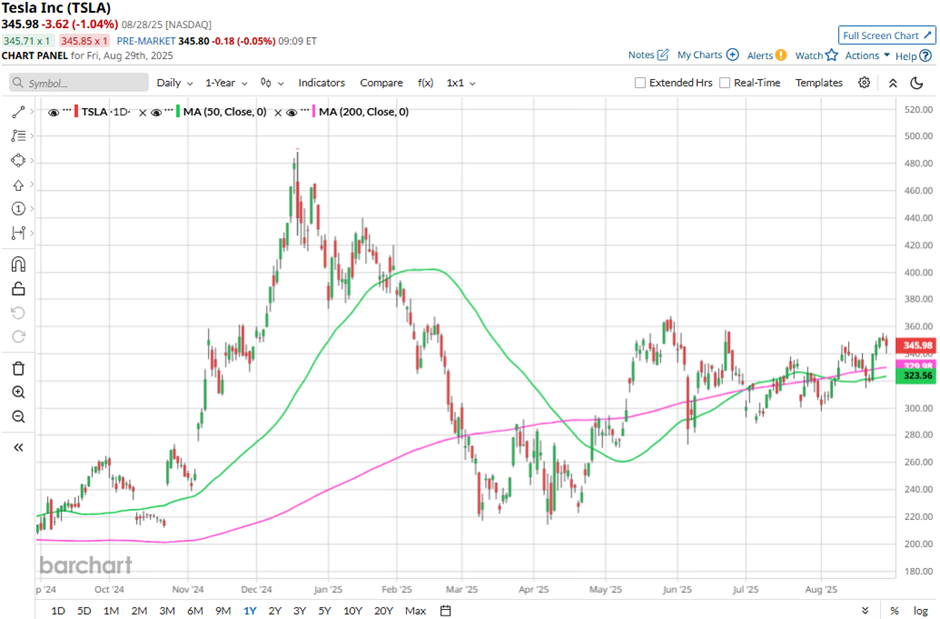
Task: Toggle log scale on price axis
Action: tap(920, 611)
